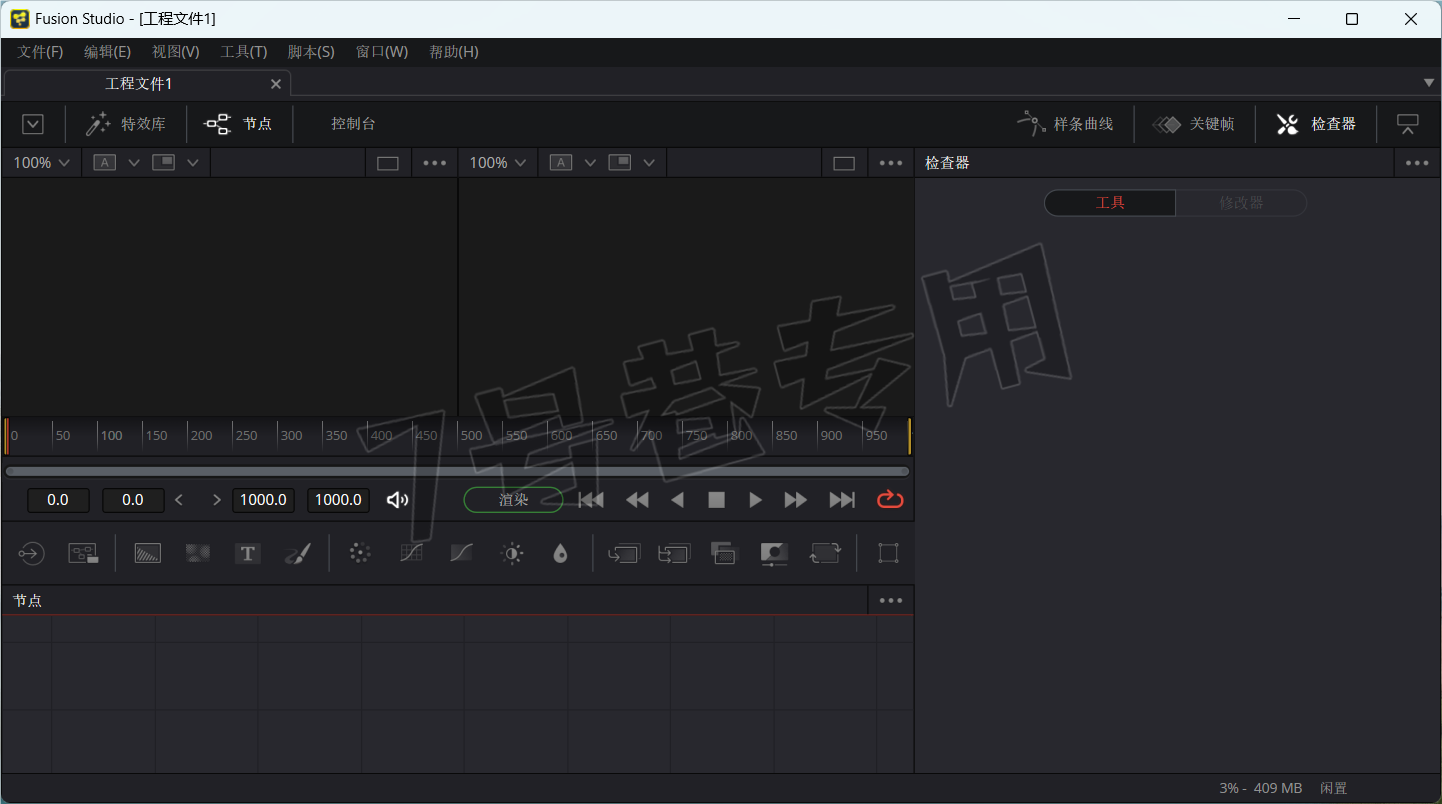
Task: Play the composition forward
Action: tap(756, 500)
